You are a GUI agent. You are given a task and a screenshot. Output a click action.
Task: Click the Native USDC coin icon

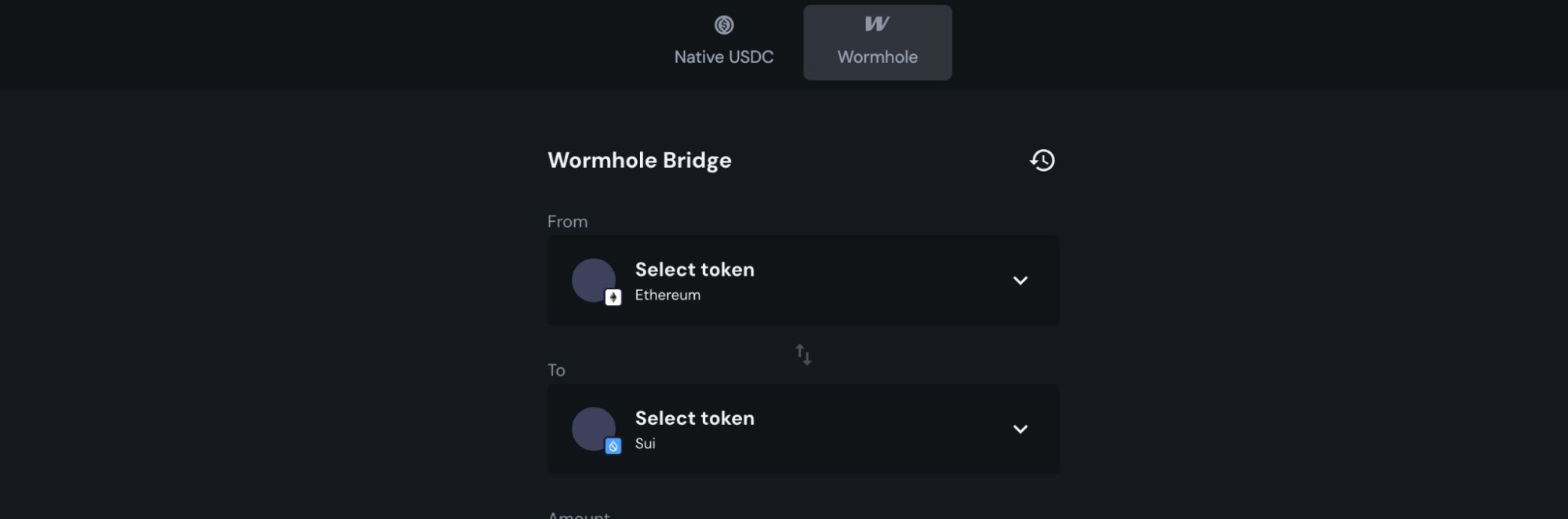click(724, 25)
